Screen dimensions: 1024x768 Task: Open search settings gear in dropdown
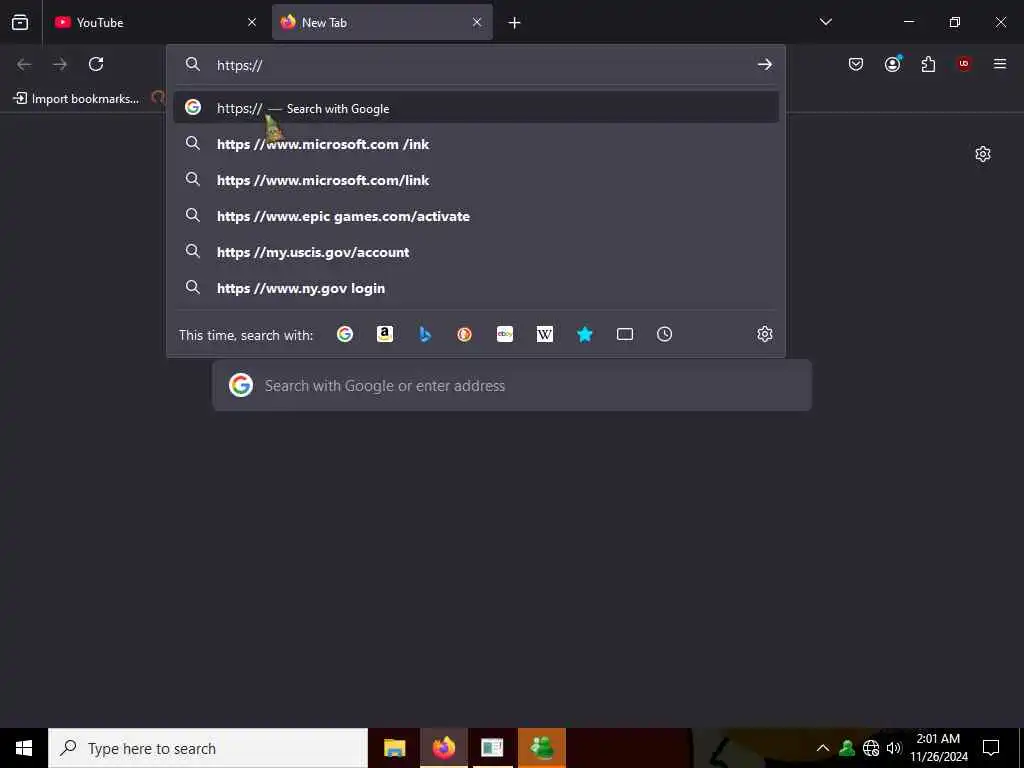click(x=765, y=334)
